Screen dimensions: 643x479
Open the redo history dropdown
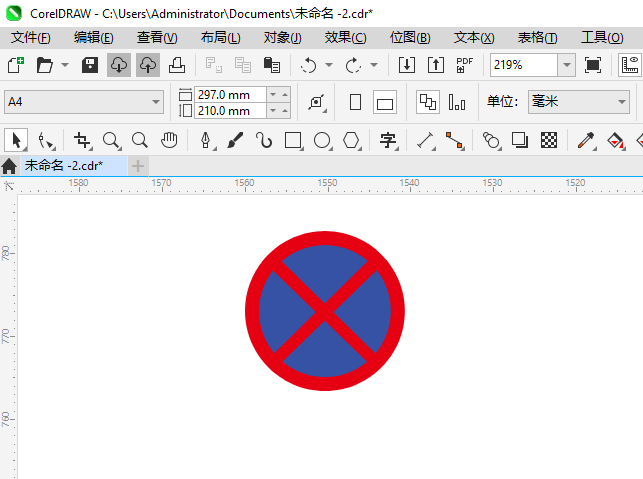[x=374, y=65]
